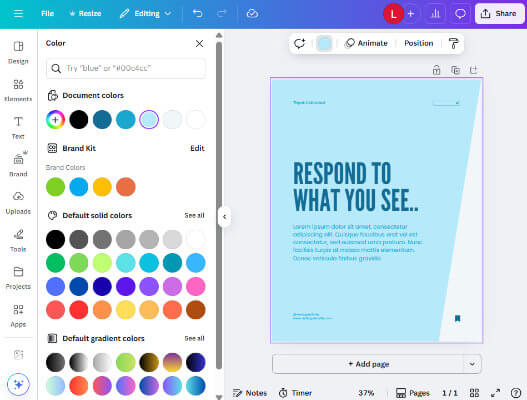Open the magic edit icon in toolbar
The image size is (527, 400).
(299, 43)
